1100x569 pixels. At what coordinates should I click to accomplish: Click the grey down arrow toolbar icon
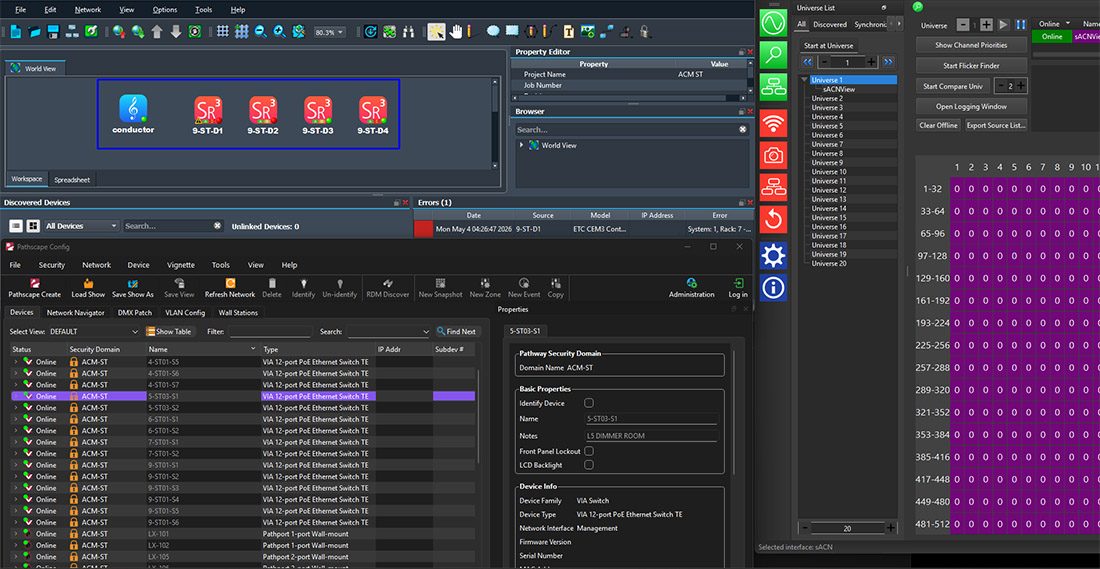[x=175, y=32]
